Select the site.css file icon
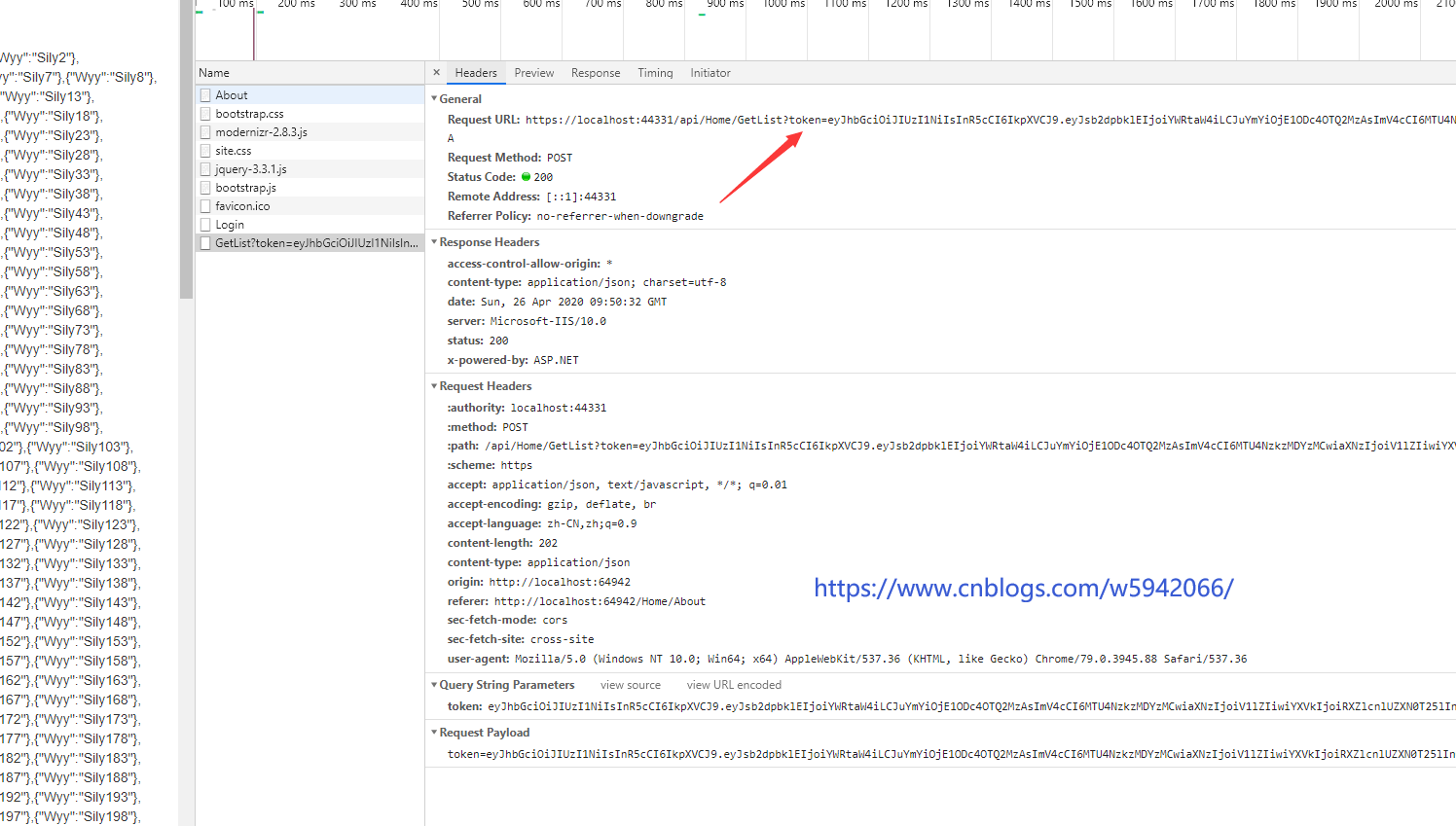 tap(205, 151)
